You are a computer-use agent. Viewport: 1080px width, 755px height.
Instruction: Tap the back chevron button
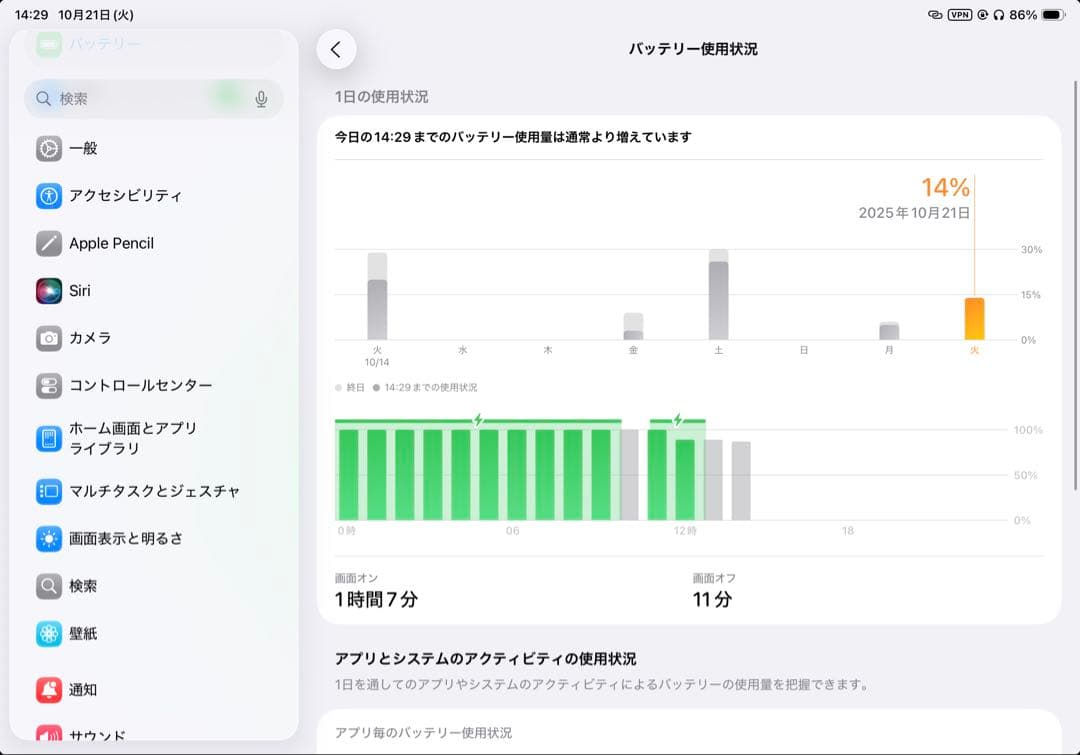tap(337, 48)
